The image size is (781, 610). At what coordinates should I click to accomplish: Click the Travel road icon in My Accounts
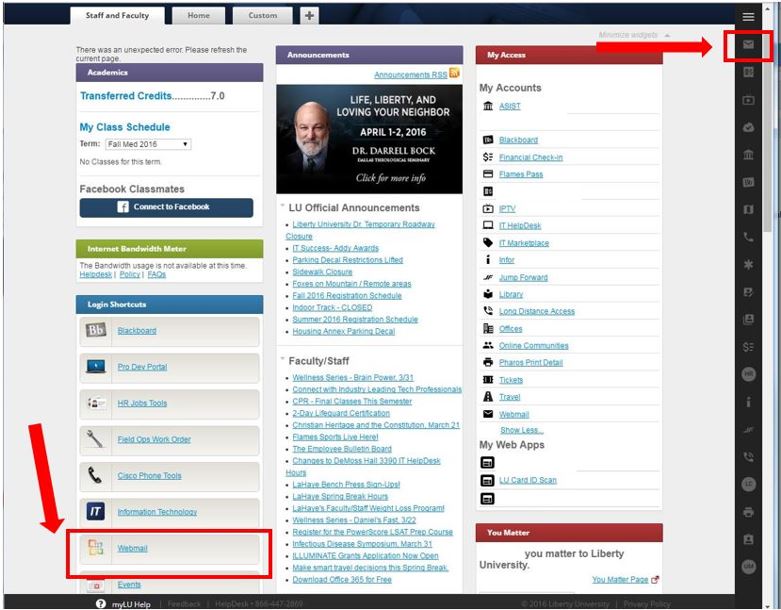coord(488,396)
